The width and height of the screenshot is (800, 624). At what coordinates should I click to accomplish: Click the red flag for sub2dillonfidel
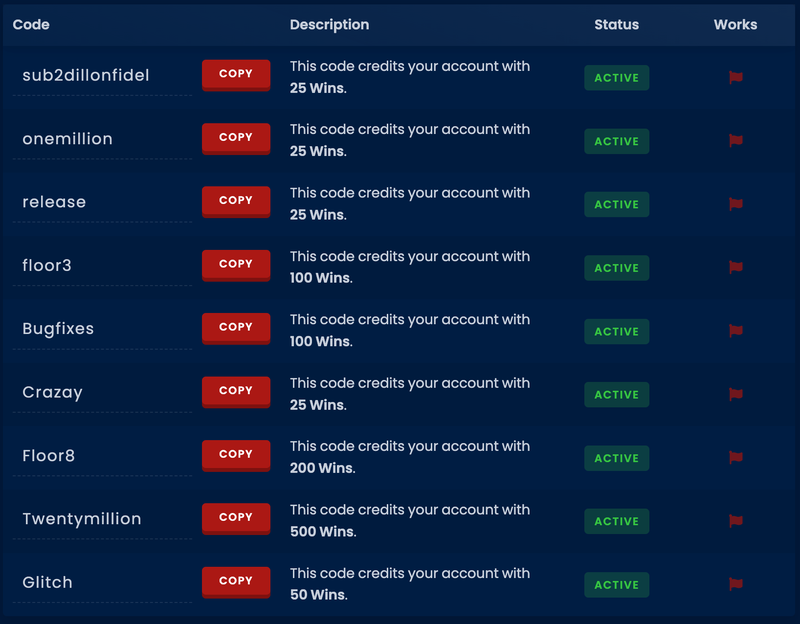736,78
